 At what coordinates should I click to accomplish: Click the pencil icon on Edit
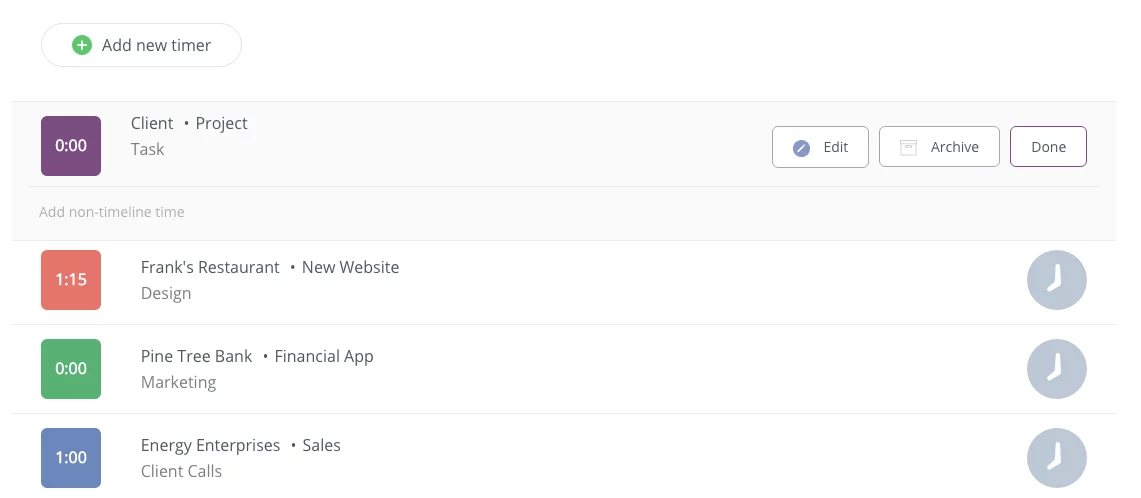[x=801, y=147]
